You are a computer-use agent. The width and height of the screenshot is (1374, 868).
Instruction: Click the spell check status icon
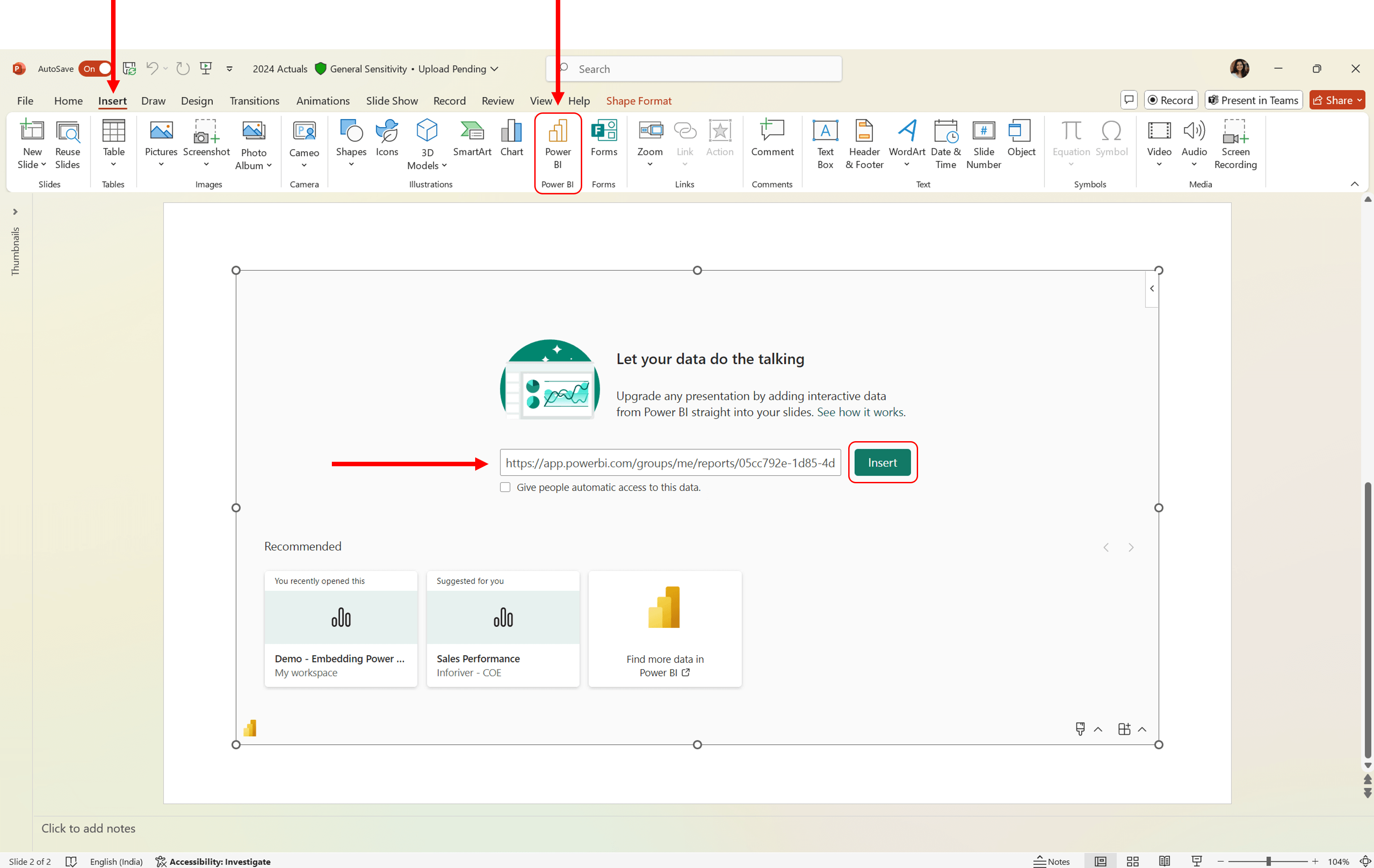point(71,861)
